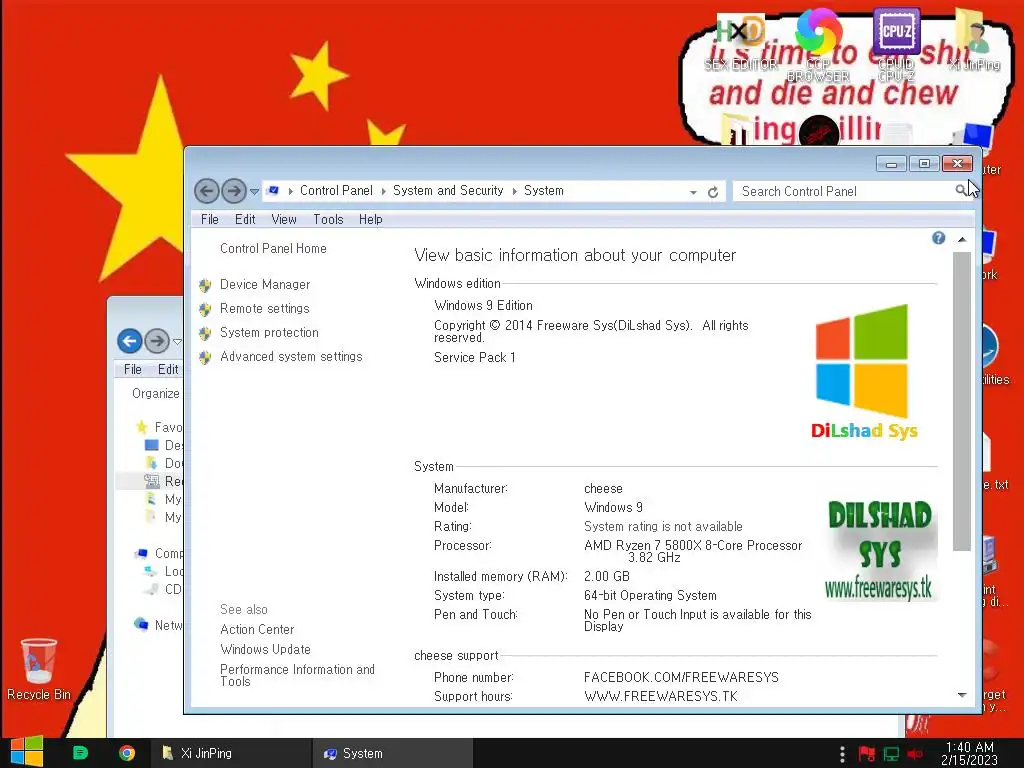Click the search magnifier in Control Panel
The width and height of the screenshot is (1024, 768).
pos(960,191)
